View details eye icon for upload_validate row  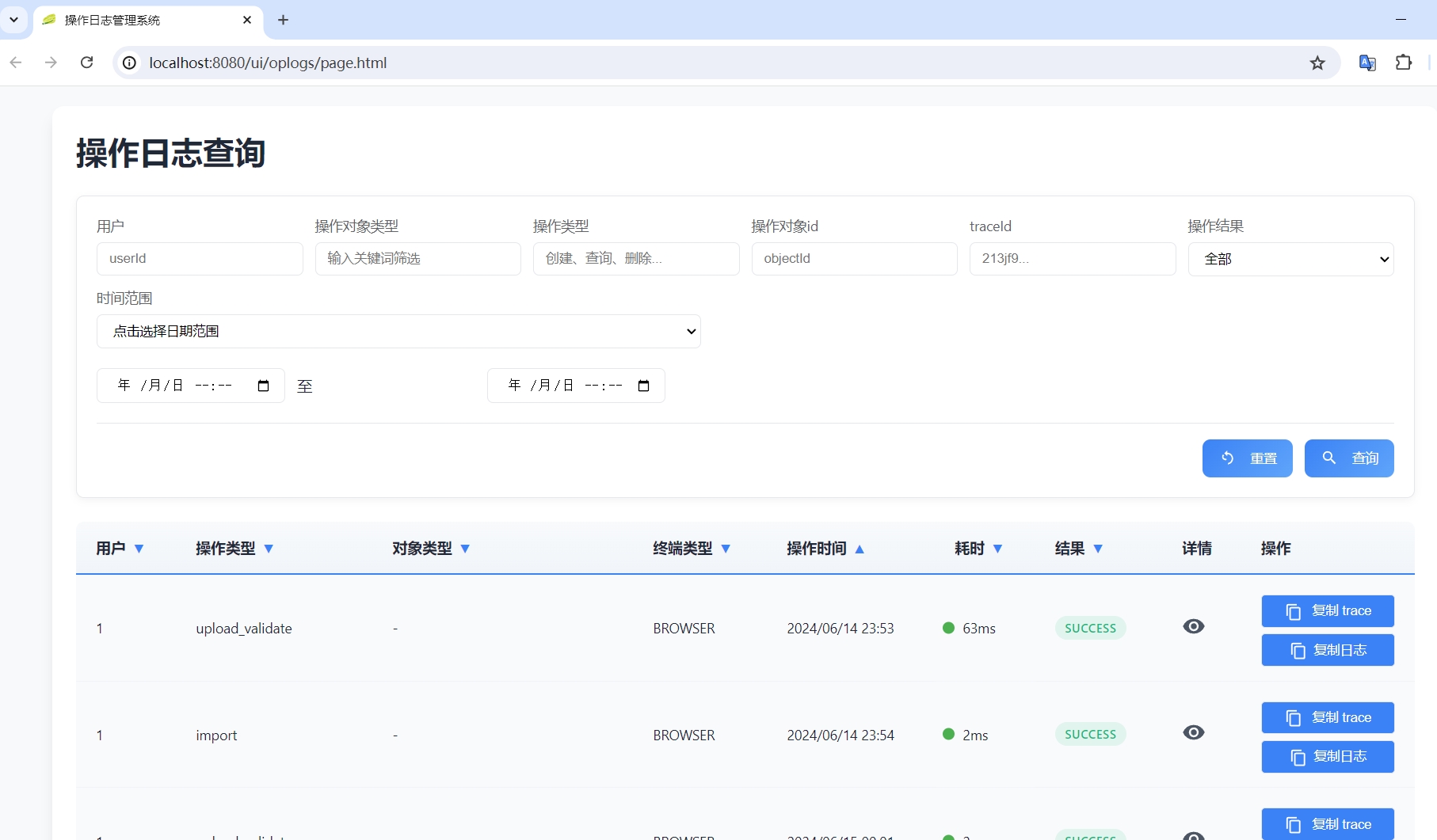1193,626
